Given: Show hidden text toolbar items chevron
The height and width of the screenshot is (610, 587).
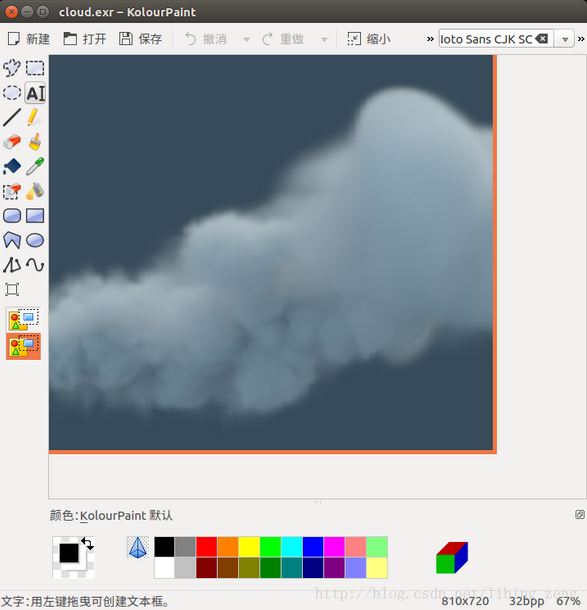Looking at the screenshot, I should point(581,39).
